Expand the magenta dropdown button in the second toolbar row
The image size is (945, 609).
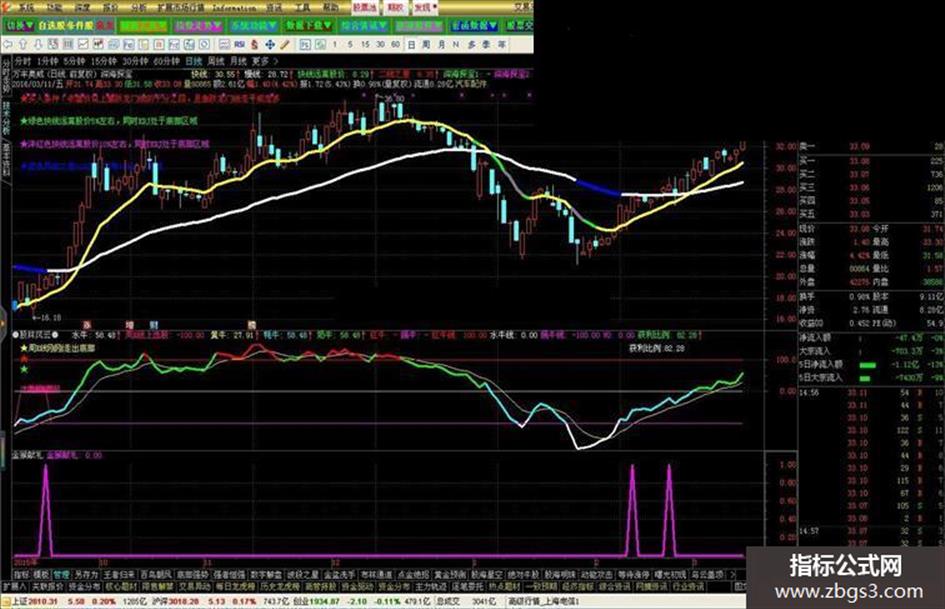(x=198, y=26)
